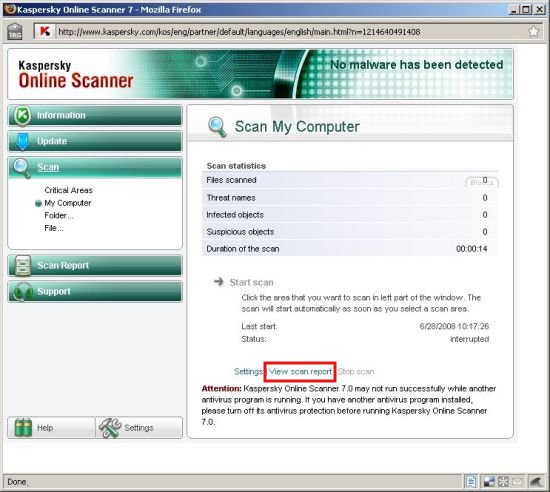Click the Duration of the scan value 00:00:14
Viewport: 550px width, 492px height.
point(471,249)
